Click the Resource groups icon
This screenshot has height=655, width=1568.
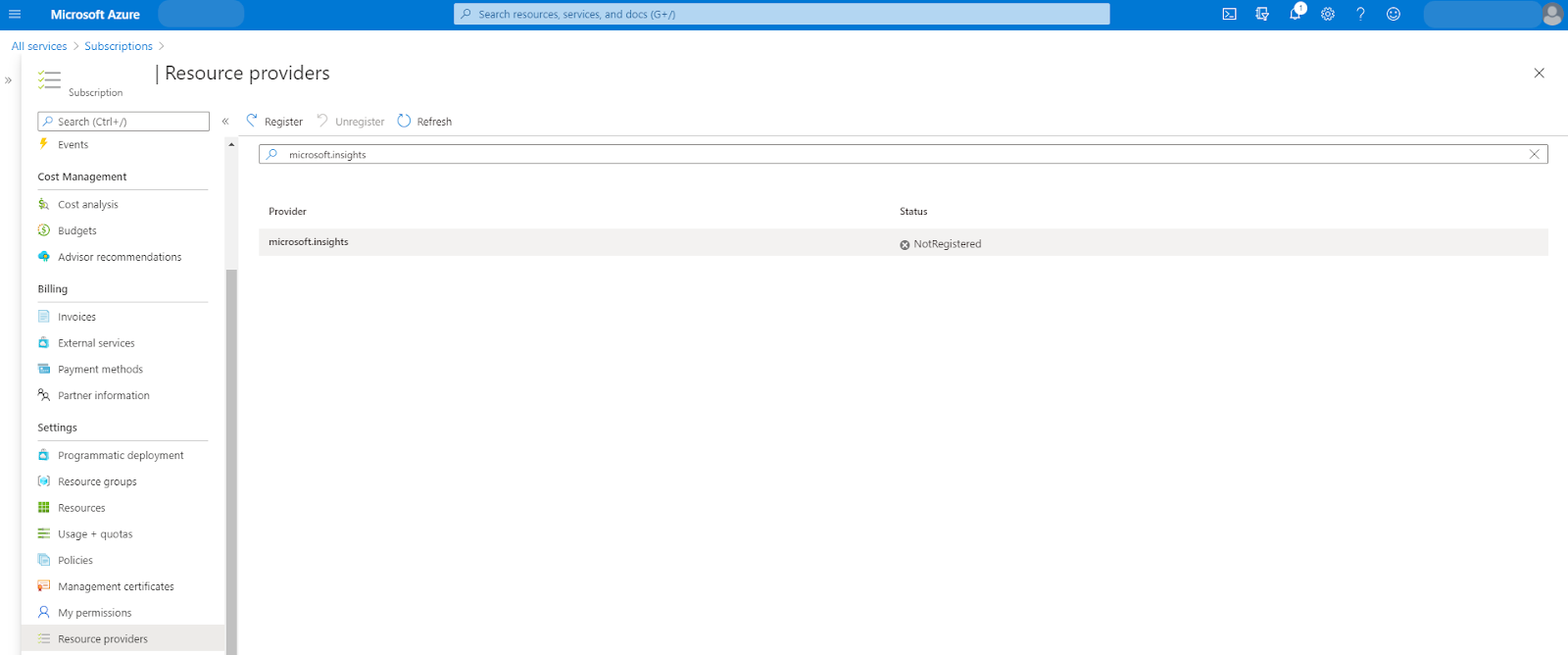click(43, 481)
